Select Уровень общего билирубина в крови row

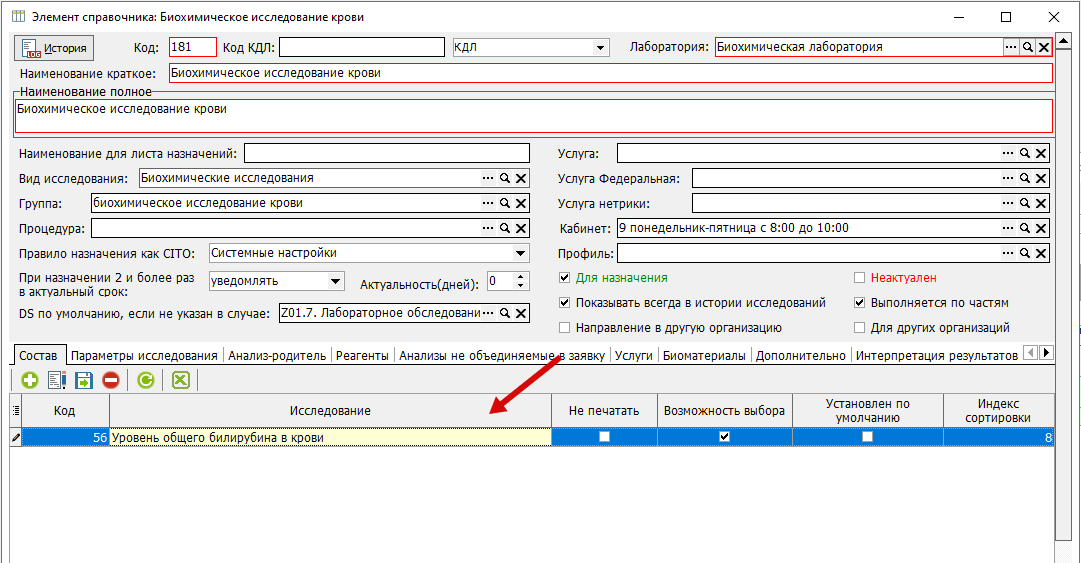(532, 437)
